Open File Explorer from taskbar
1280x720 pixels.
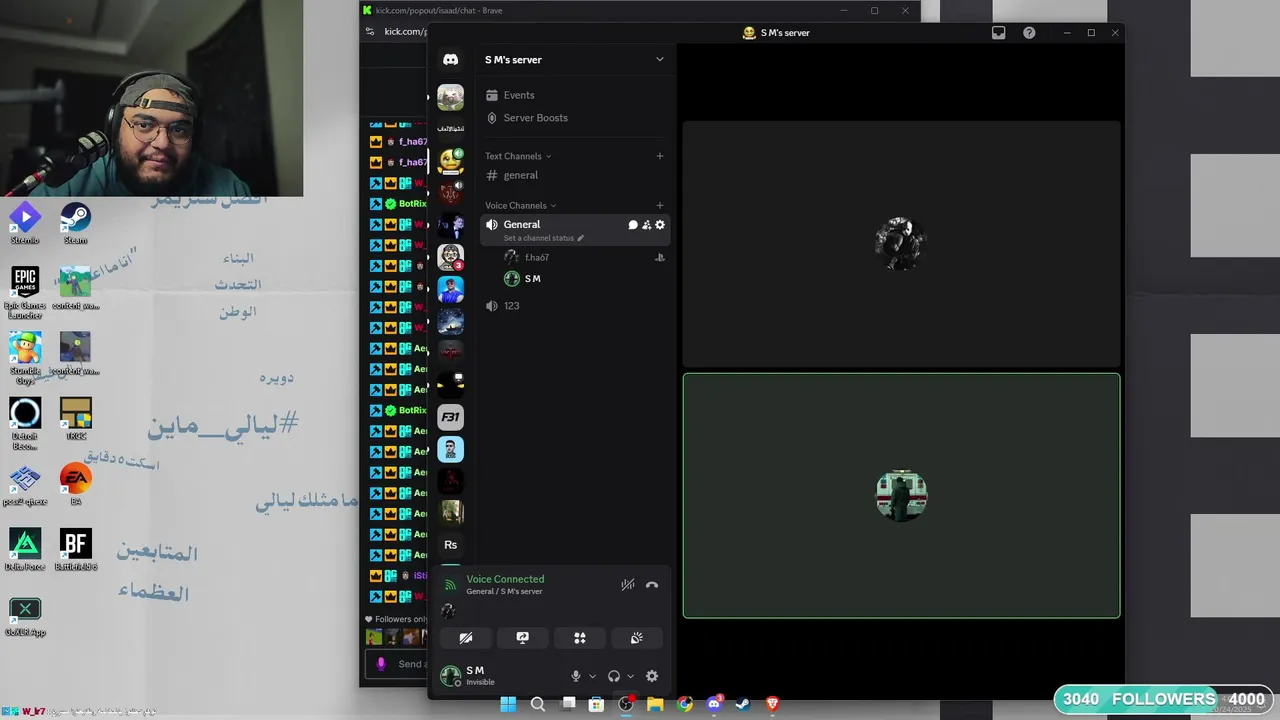coord(655,704)
